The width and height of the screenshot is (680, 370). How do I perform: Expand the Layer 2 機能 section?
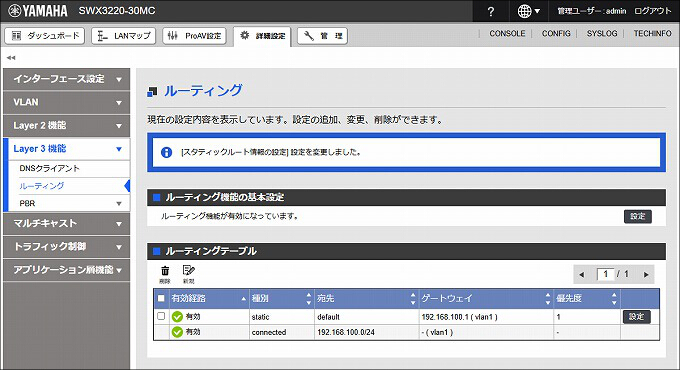(66, 126)
